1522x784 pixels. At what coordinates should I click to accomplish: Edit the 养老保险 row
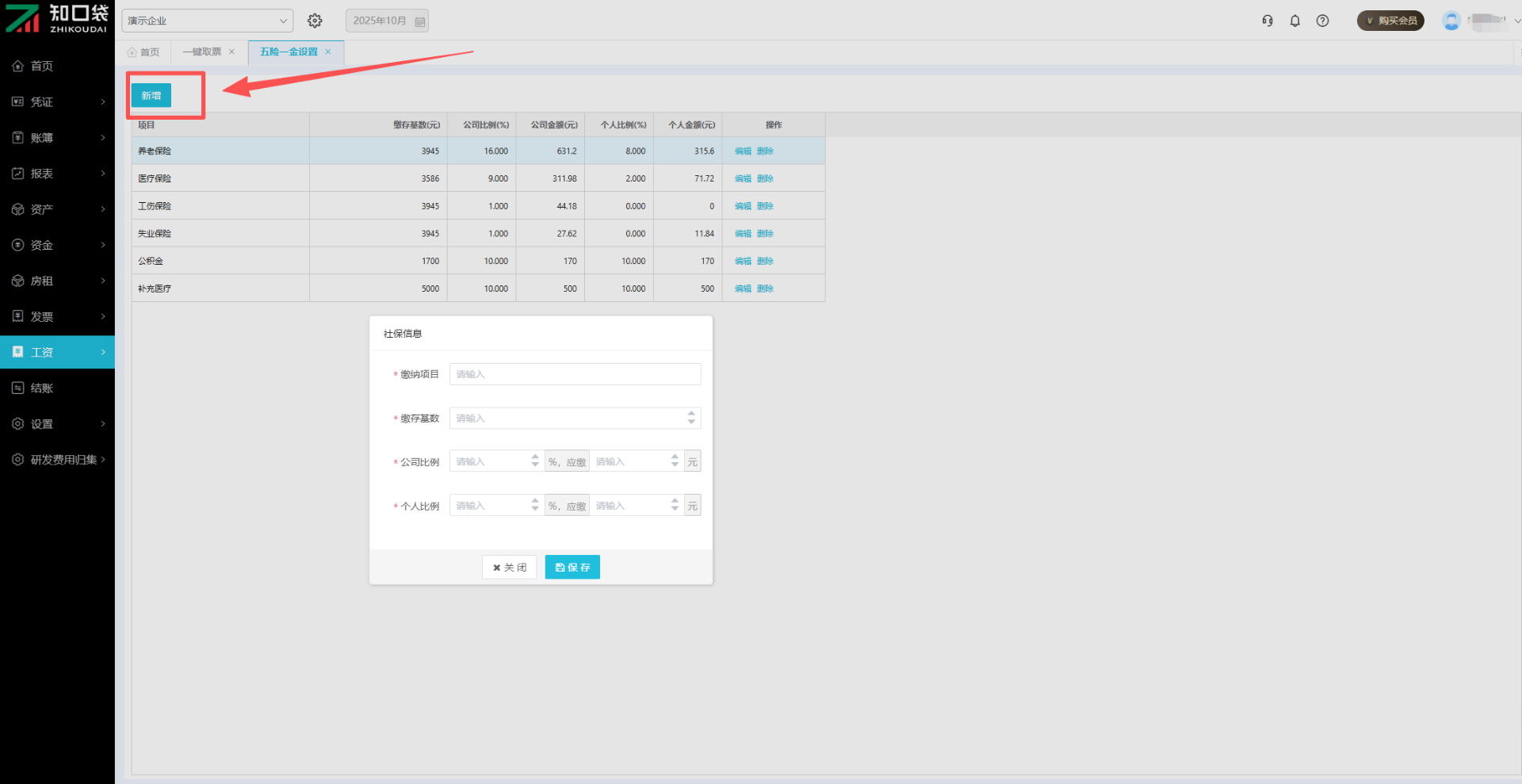743,151
